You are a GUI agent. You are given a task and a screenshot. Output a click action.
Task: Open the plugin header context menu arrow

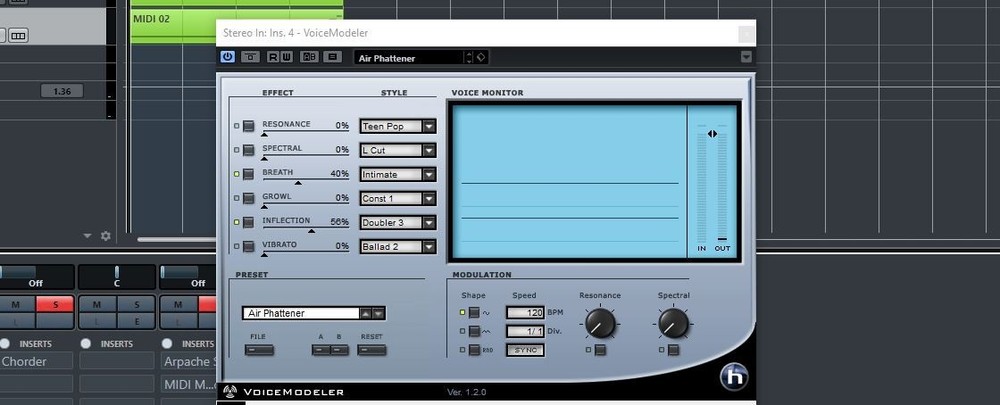tap(746, 57)
